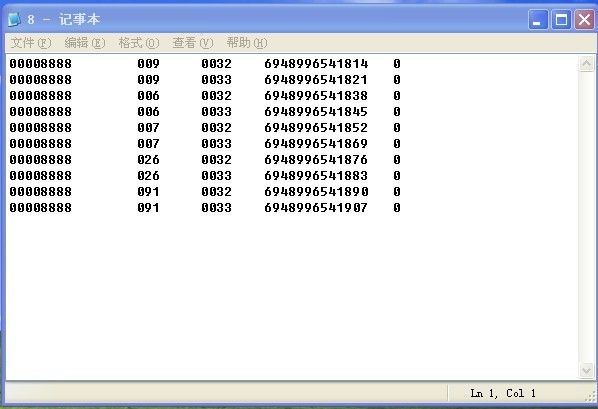Minimize the Notepad window
This screenshot has height=409, width=598.
click(538, 19)
